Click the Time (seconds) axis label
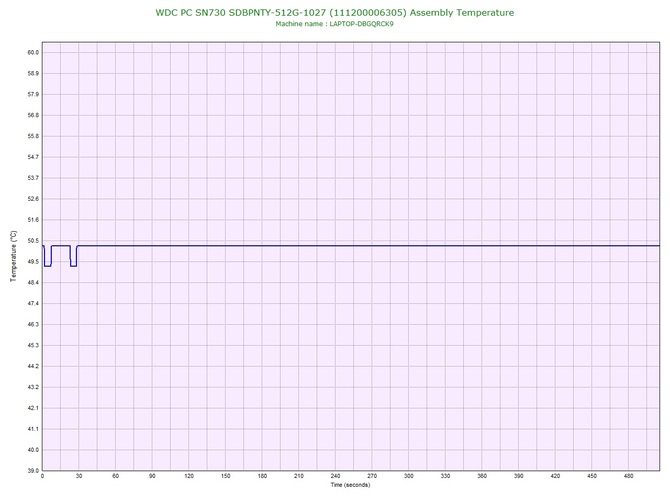 pos(350,485)
